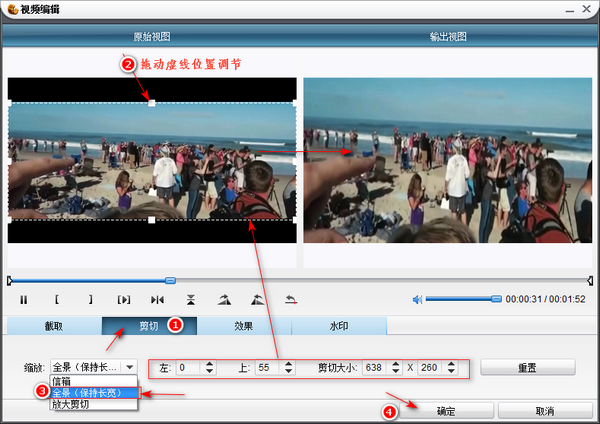Pause the video playback

[24, 300]
